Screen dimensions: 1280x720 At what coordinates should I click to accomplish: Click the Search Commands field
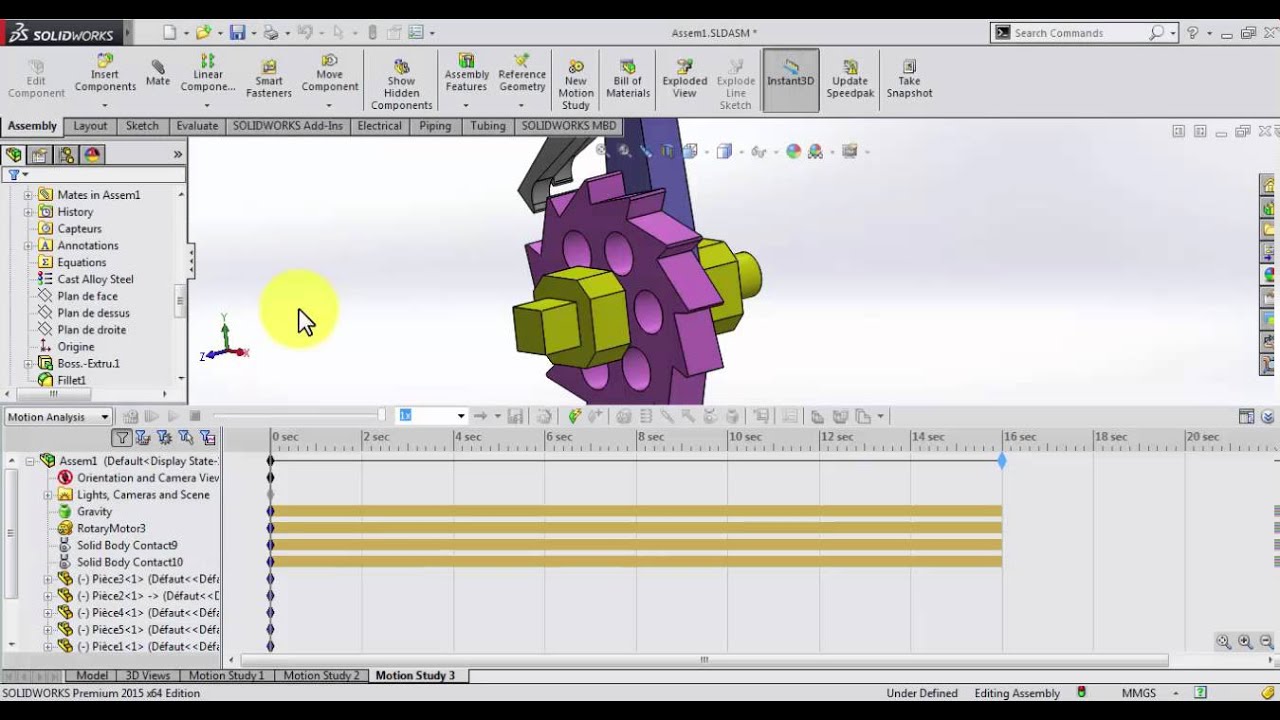tap(1078, 33)
